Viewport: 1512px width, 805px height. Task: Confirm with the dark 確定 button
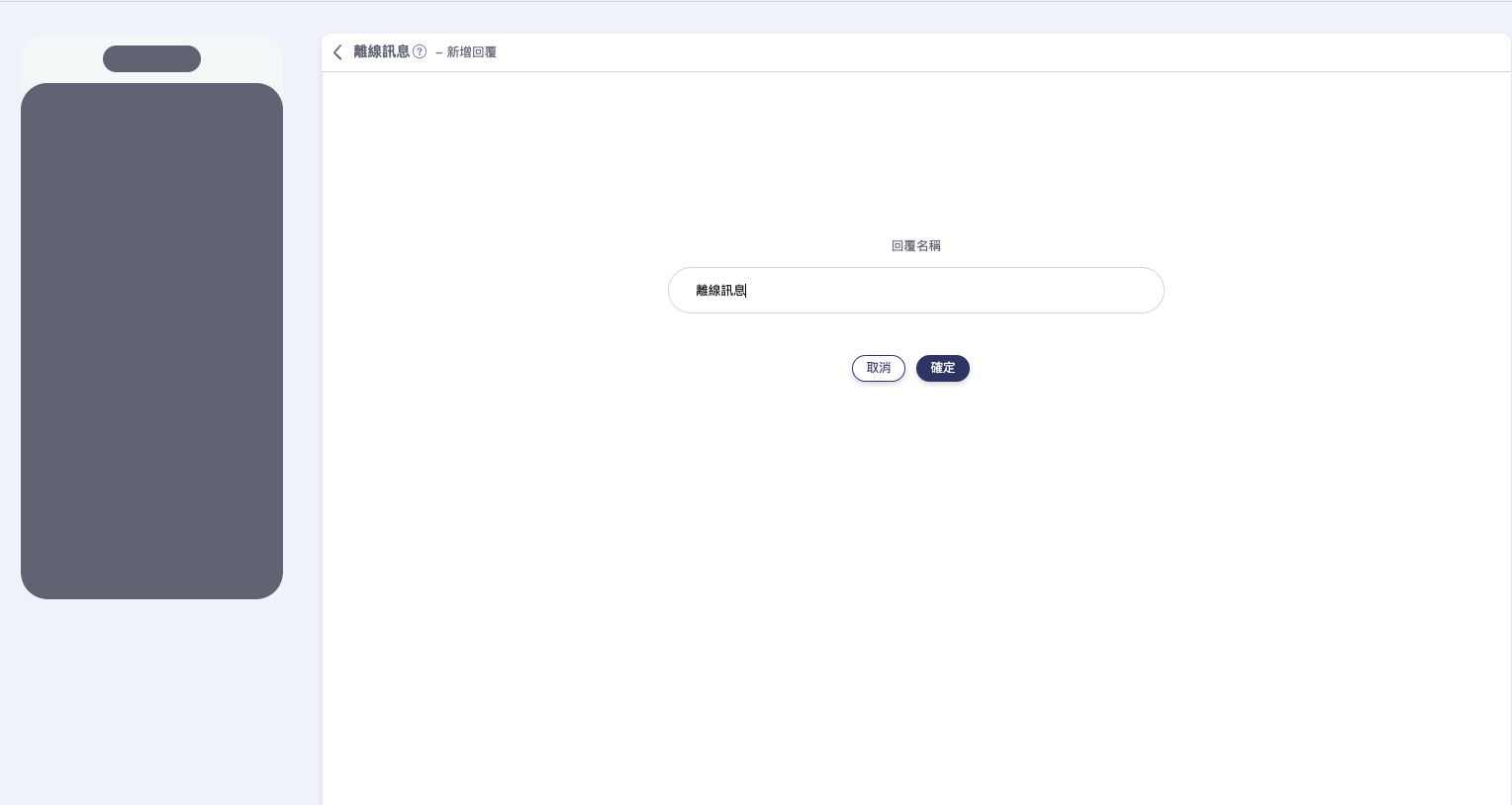(942, 368)
